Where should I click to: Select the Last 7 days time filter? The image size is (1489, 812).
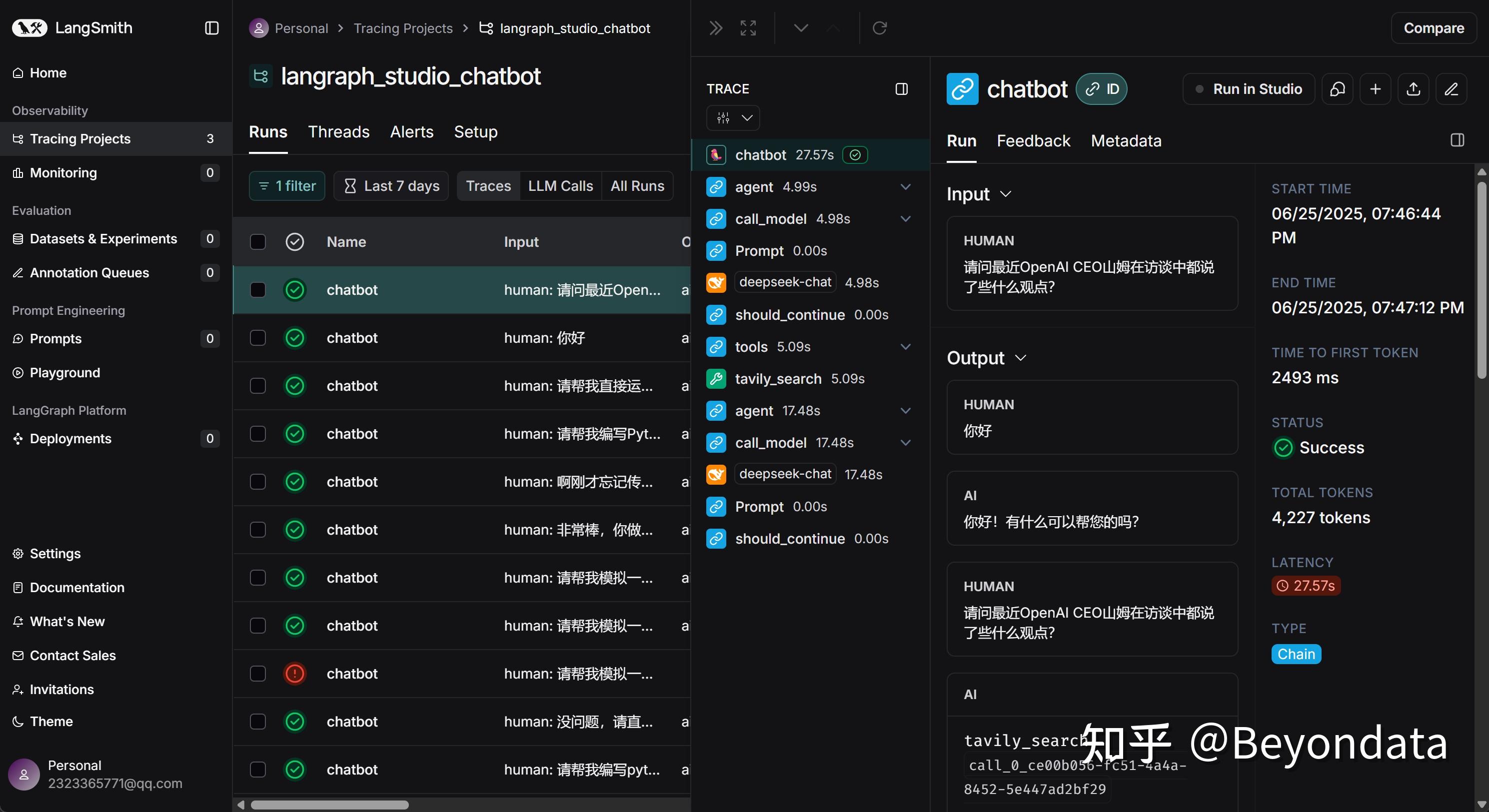tap(391, 186)
